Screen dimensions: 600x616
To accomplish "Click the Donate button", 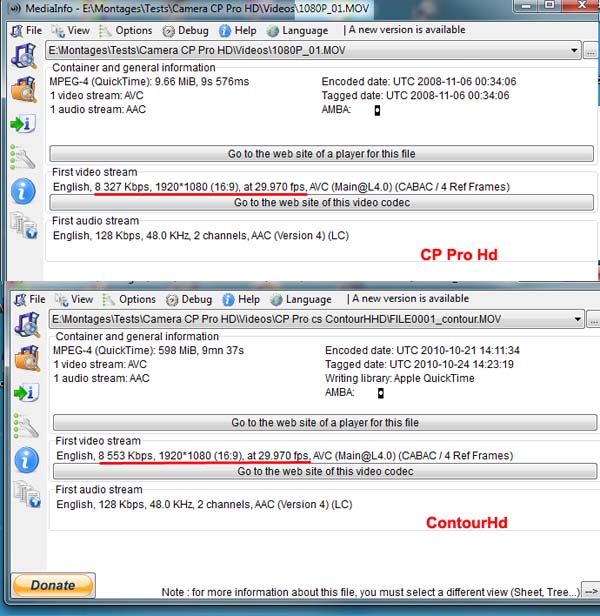I will (x=53, y=585).
